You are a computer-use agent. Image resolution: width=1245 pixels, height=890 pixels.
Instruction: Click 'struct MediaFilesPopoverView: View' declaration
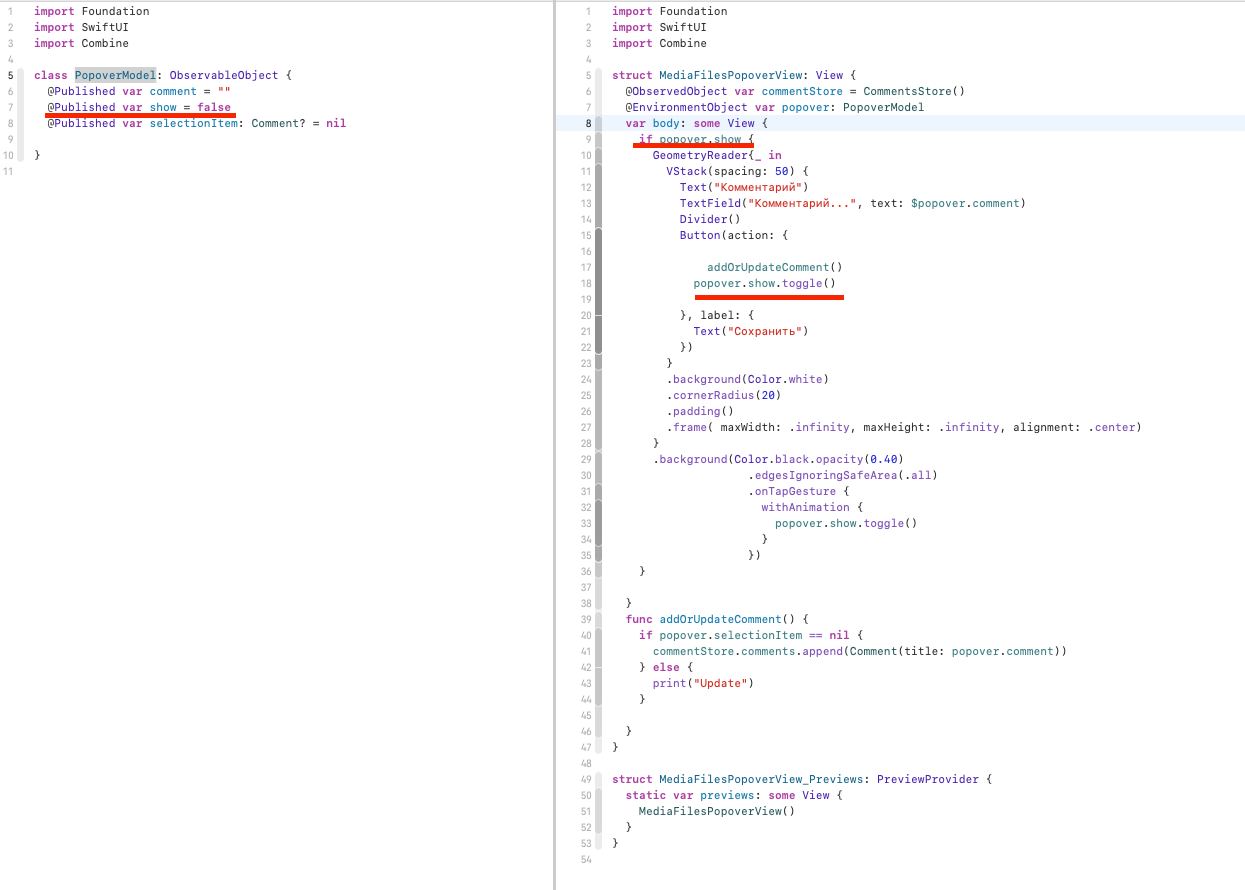(735, 75)
